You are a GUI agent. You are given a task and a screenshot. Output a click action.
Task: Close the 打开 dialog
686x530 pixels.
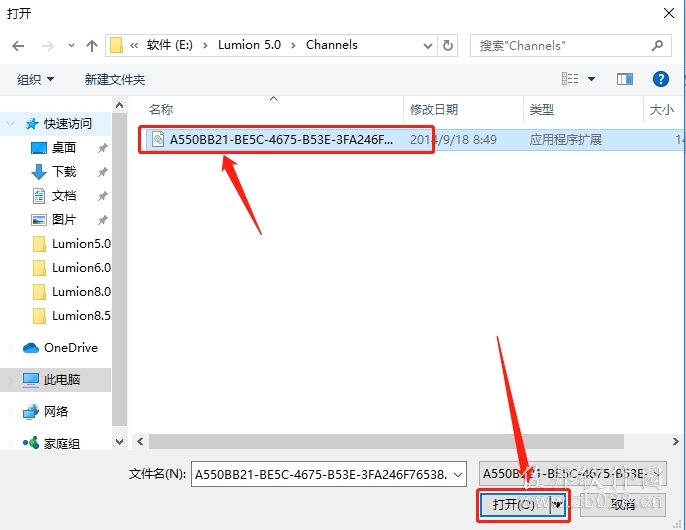pos(668,13)
